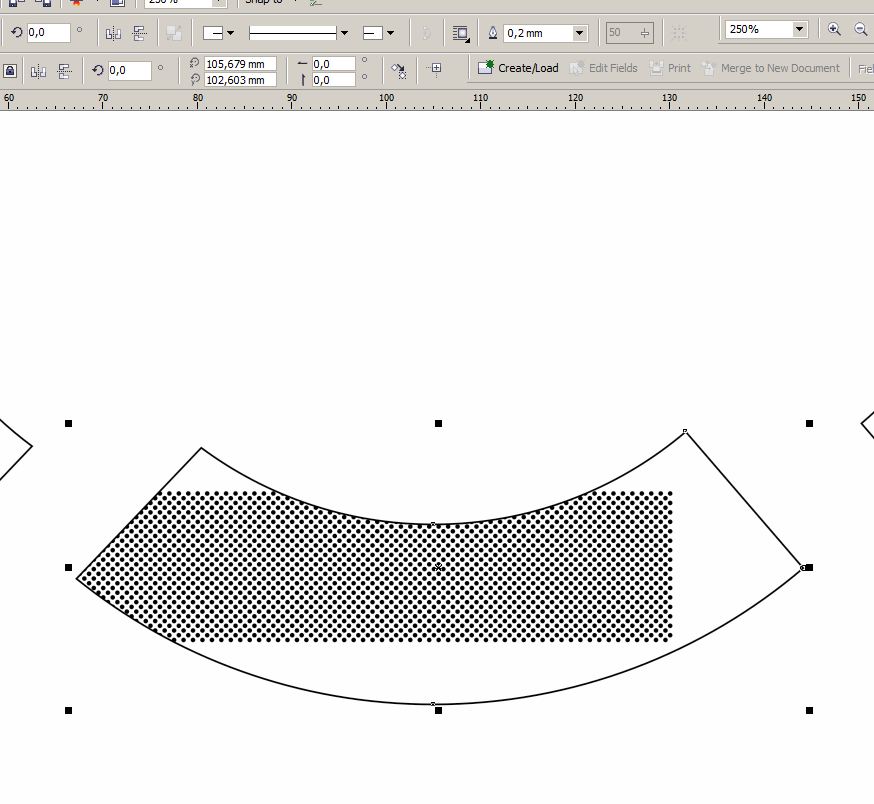Viewport: 874px width, 804px height.
Task: Click the Print merge button
Action: tap(670, 68)
